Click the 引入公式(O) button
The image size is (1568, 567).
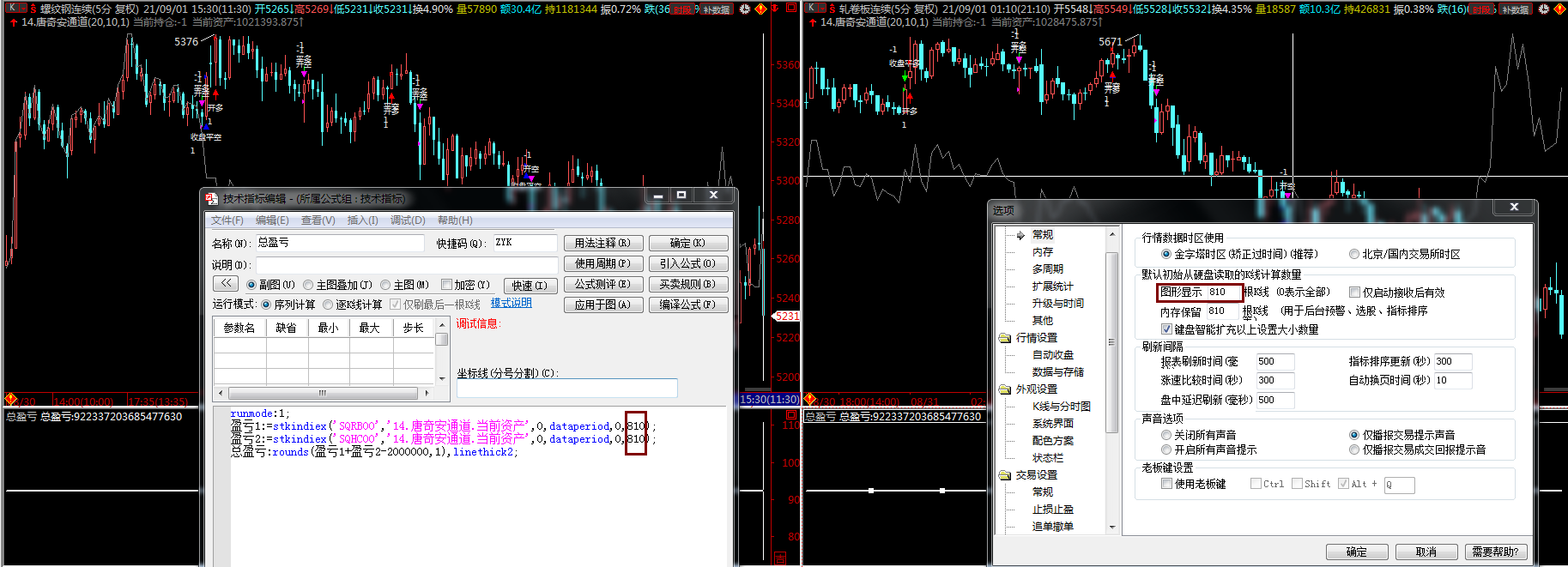[688, 263]
